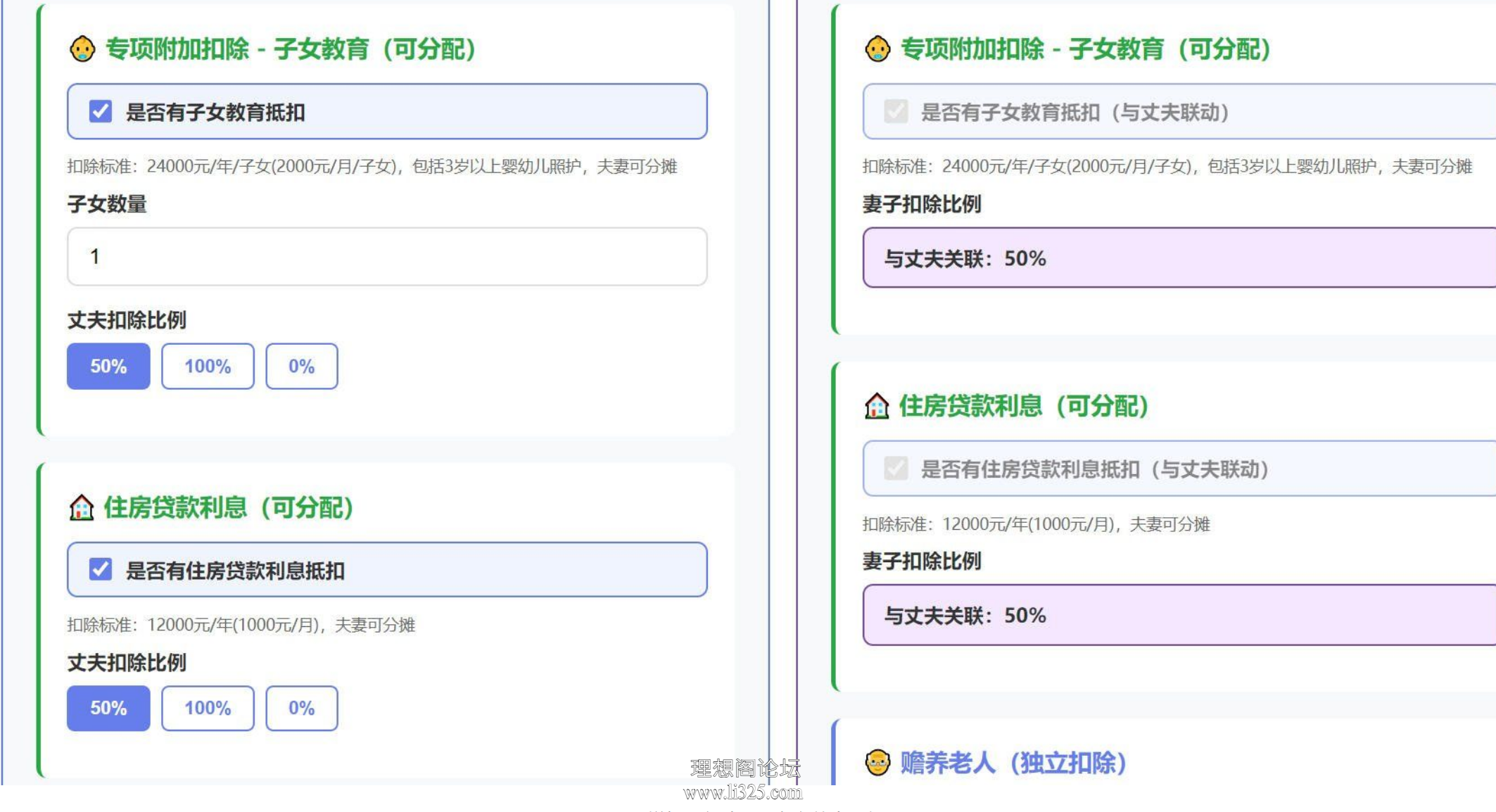Select 100% husband ratio for child education

(208, 366)
